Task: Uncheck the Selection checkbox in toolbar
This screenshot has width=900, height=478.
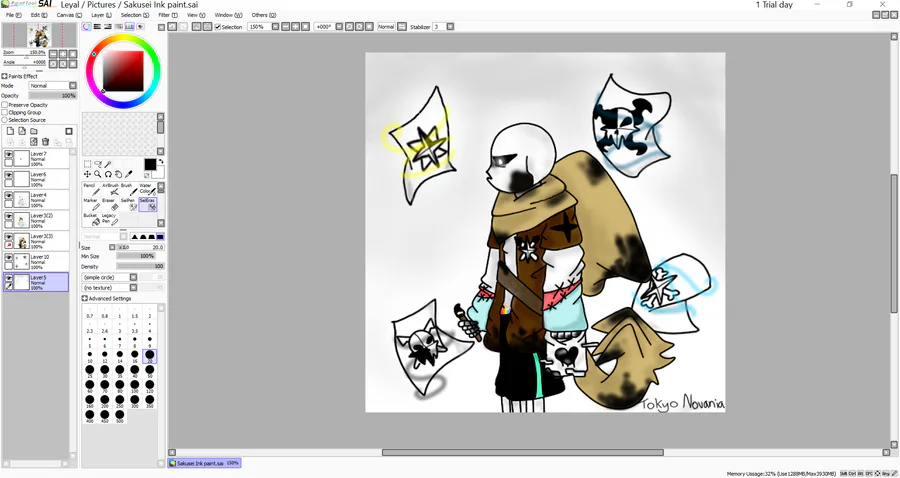Action: tap(217, 27)
